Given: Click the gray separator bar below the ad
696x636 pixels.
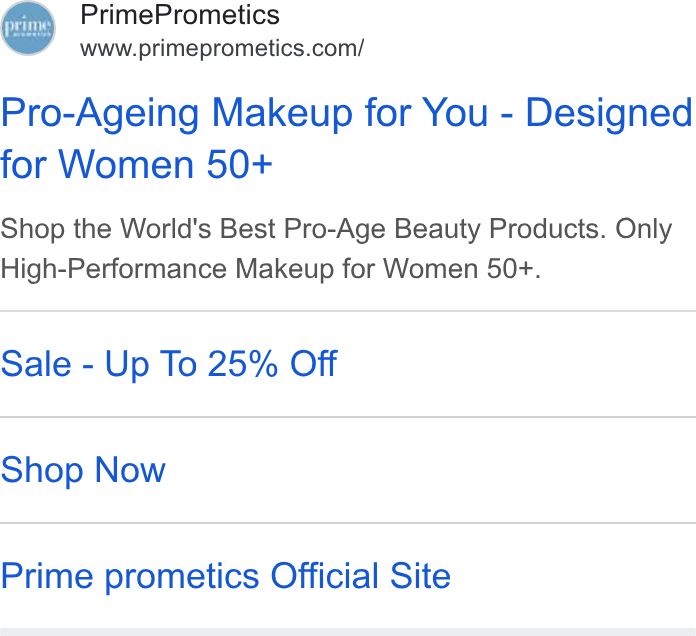Looking at the screenshot, I should click(348, 632).
